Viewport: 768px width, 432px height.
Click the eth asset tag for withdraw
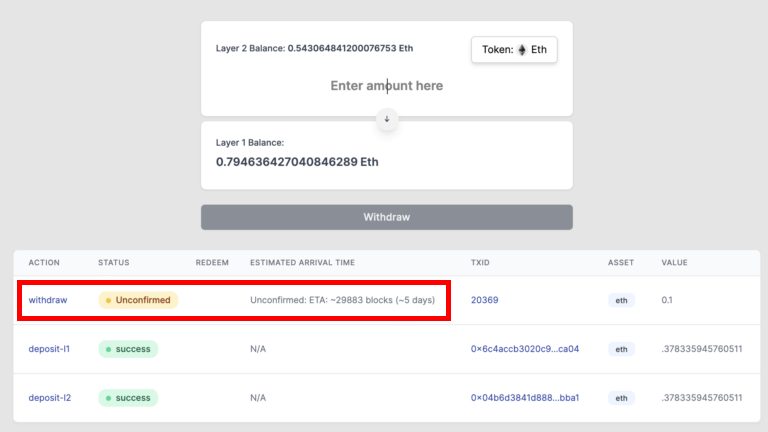pyautogui.click(x=621, y=300)
